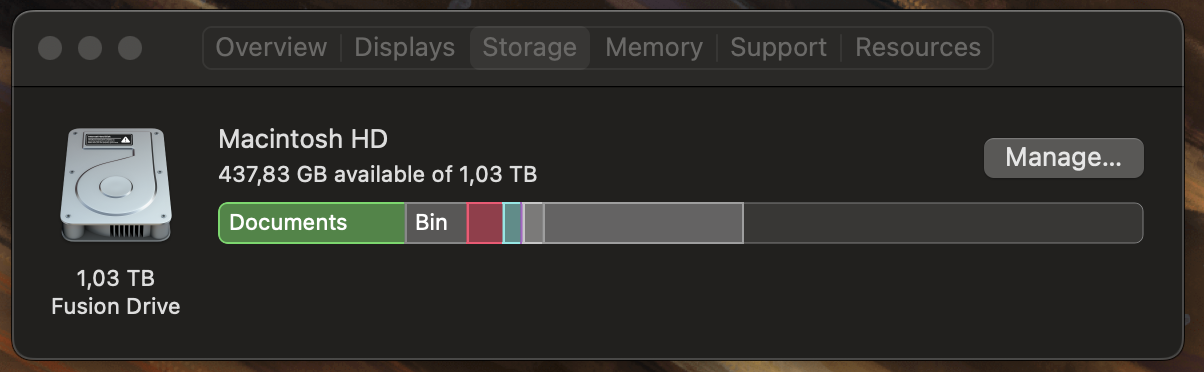1204x372 pixels.
Task: Select the Storage tab
Action: pyautogui.click(x=529, y=47)
